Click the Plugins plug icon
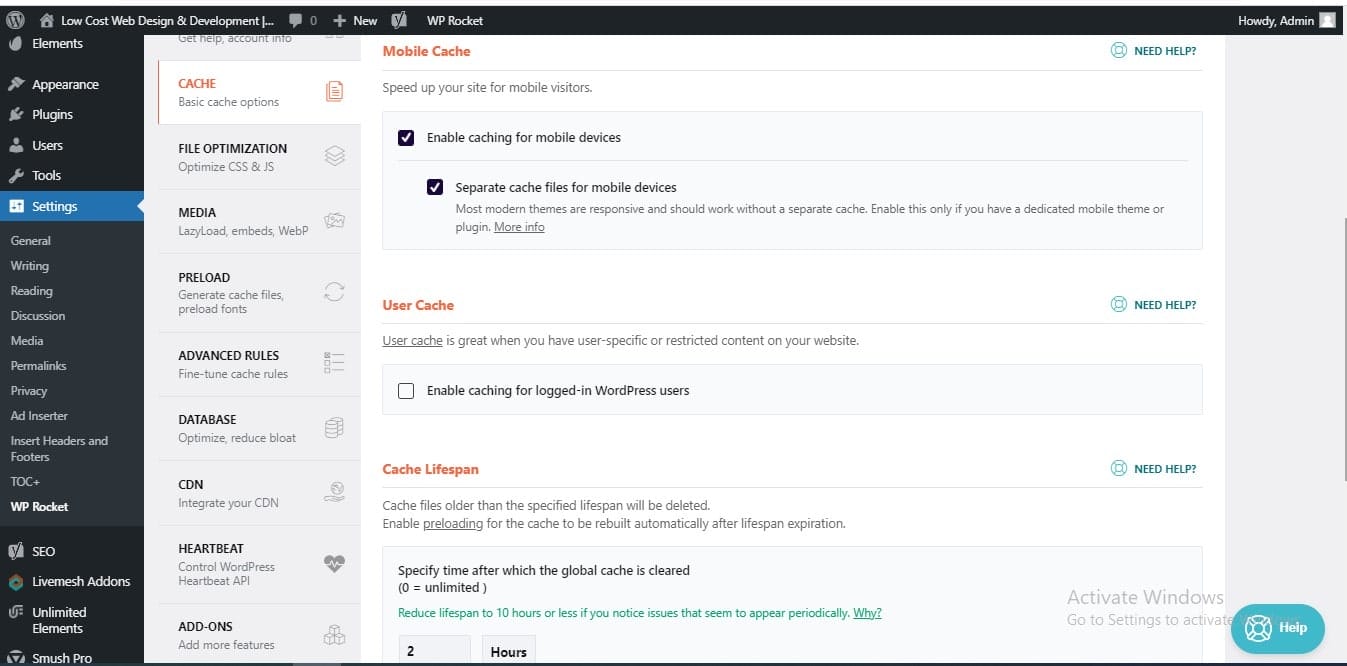The height and width of the screenshot is (666, 1347). pyautogui.click(x=16, y=115)
